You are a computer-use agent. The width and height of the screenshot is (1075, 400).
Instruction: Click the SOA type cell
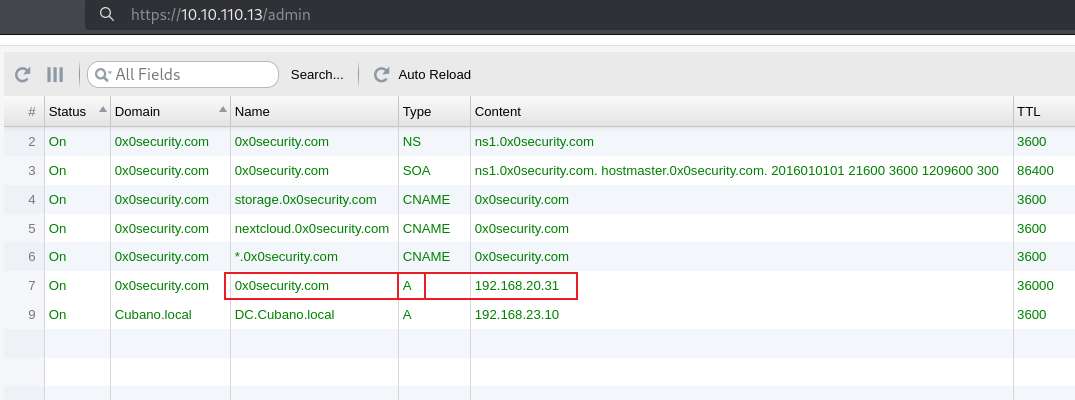point(418,170)
